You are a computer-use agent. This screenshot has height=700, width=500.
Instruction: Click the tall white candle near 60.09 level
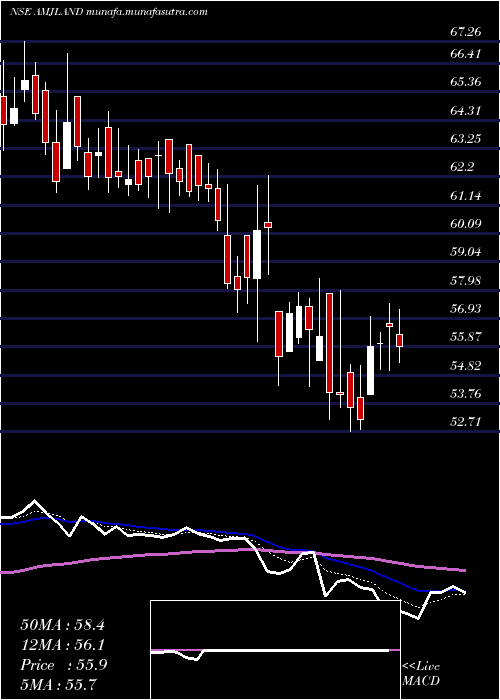point(257,254)
